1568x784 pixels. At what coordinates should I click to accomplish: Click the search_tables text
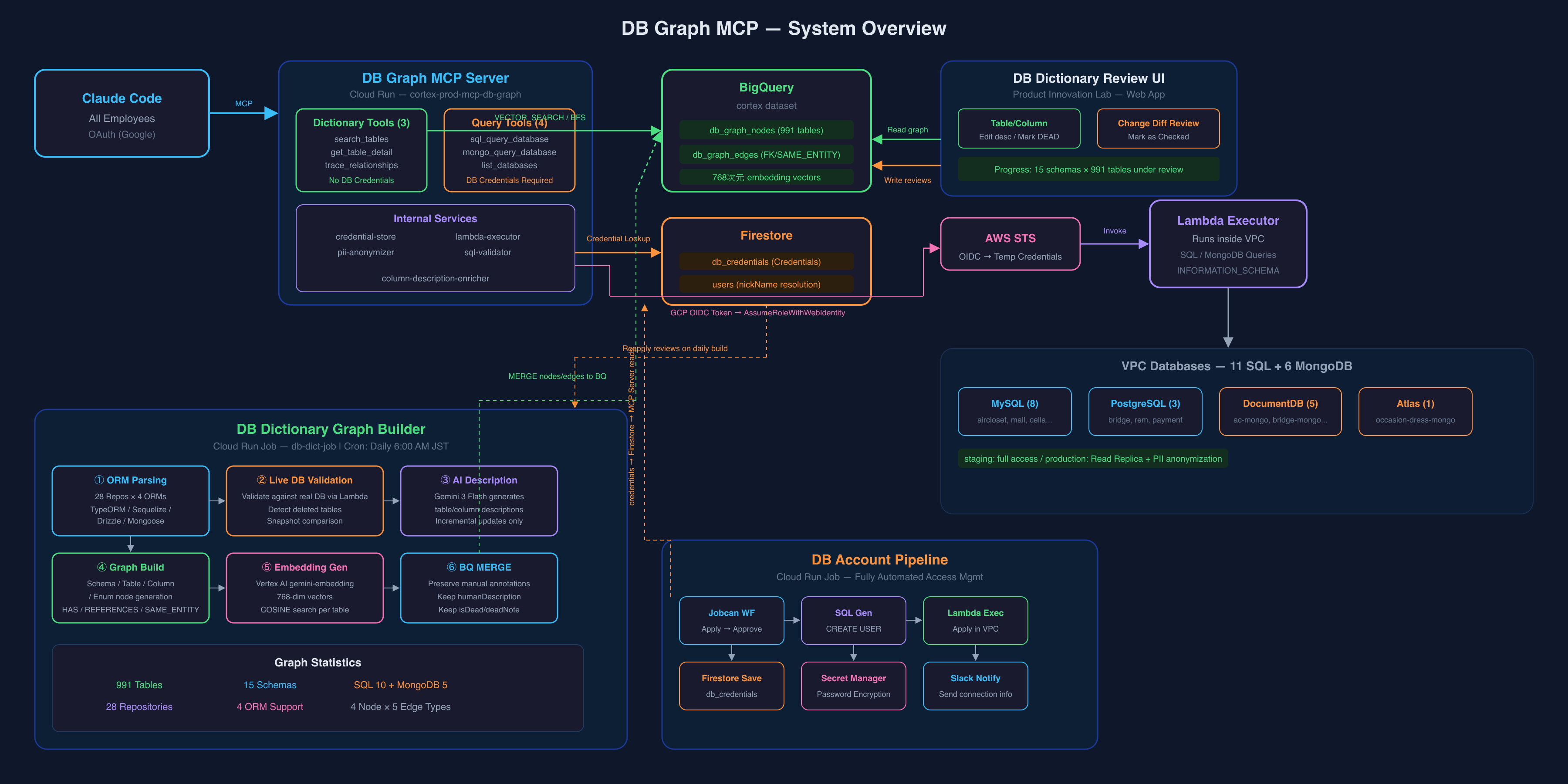point(361,139)
